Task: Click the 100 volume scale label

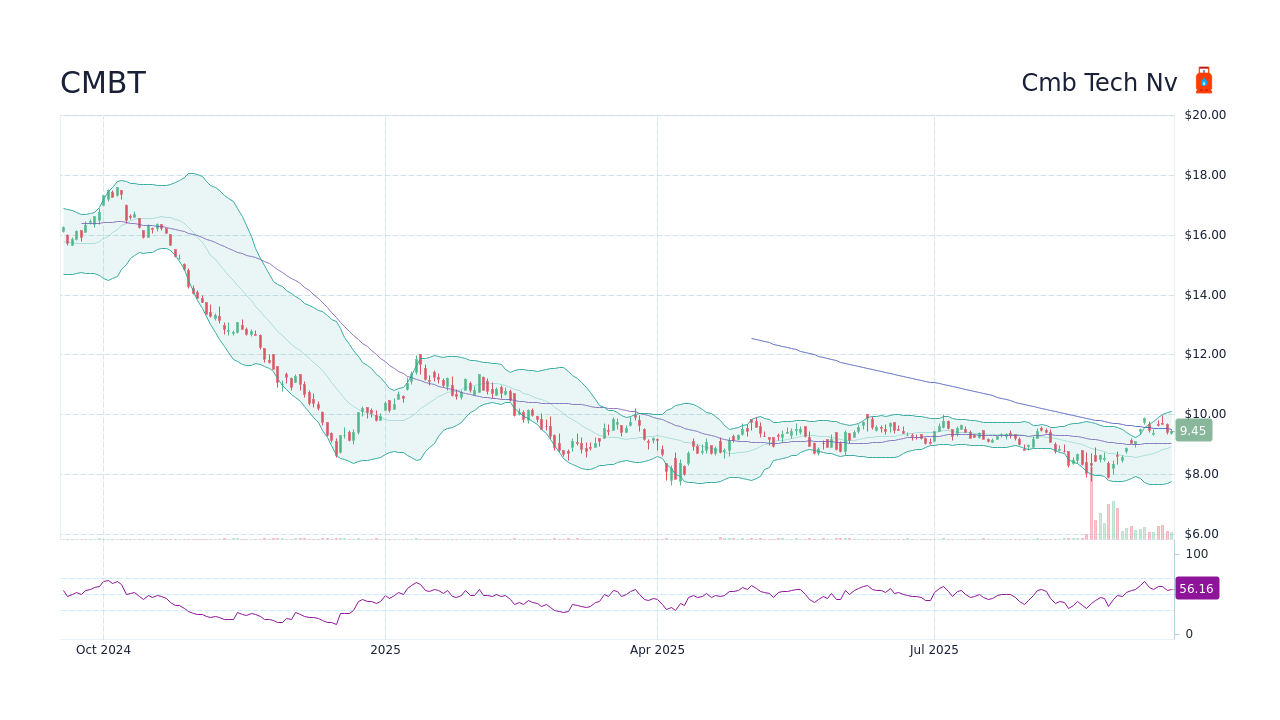Action: coord(1196,554)
